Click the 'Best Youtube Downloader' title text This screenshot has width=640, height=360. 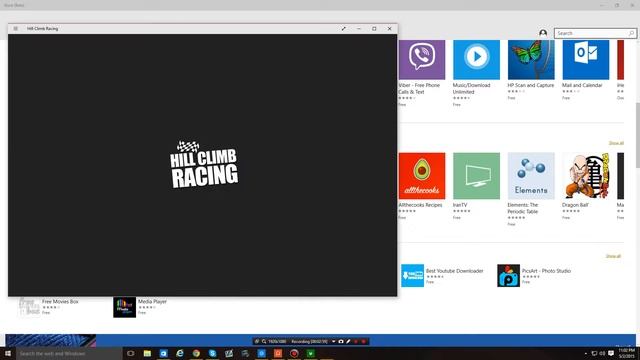(x=454, y=271)
